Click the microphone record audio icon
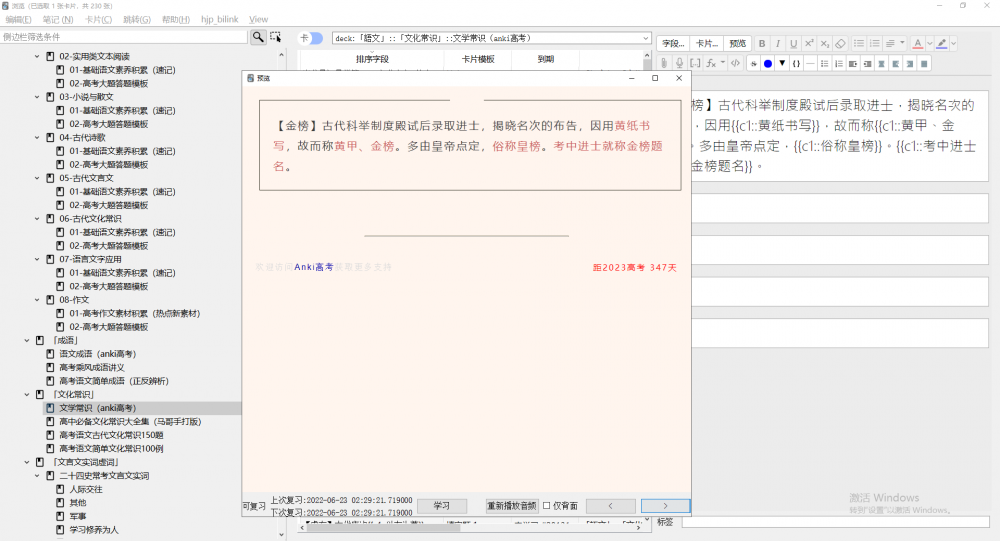 pyautogui.click(x=680, y=63)
